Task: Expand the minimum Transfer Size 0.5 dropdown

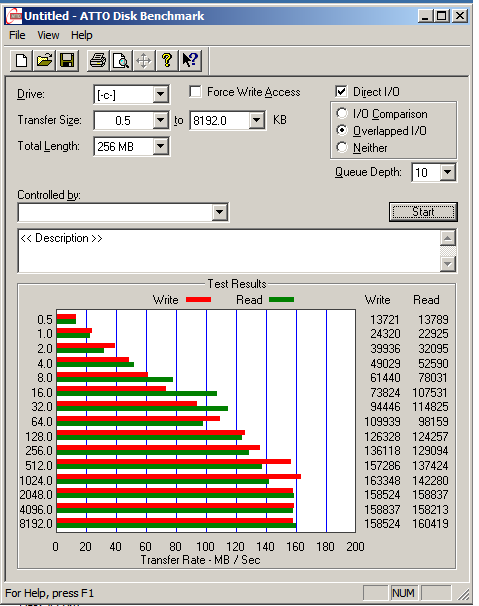Action: pyautogui.click(x=160, y=120)
